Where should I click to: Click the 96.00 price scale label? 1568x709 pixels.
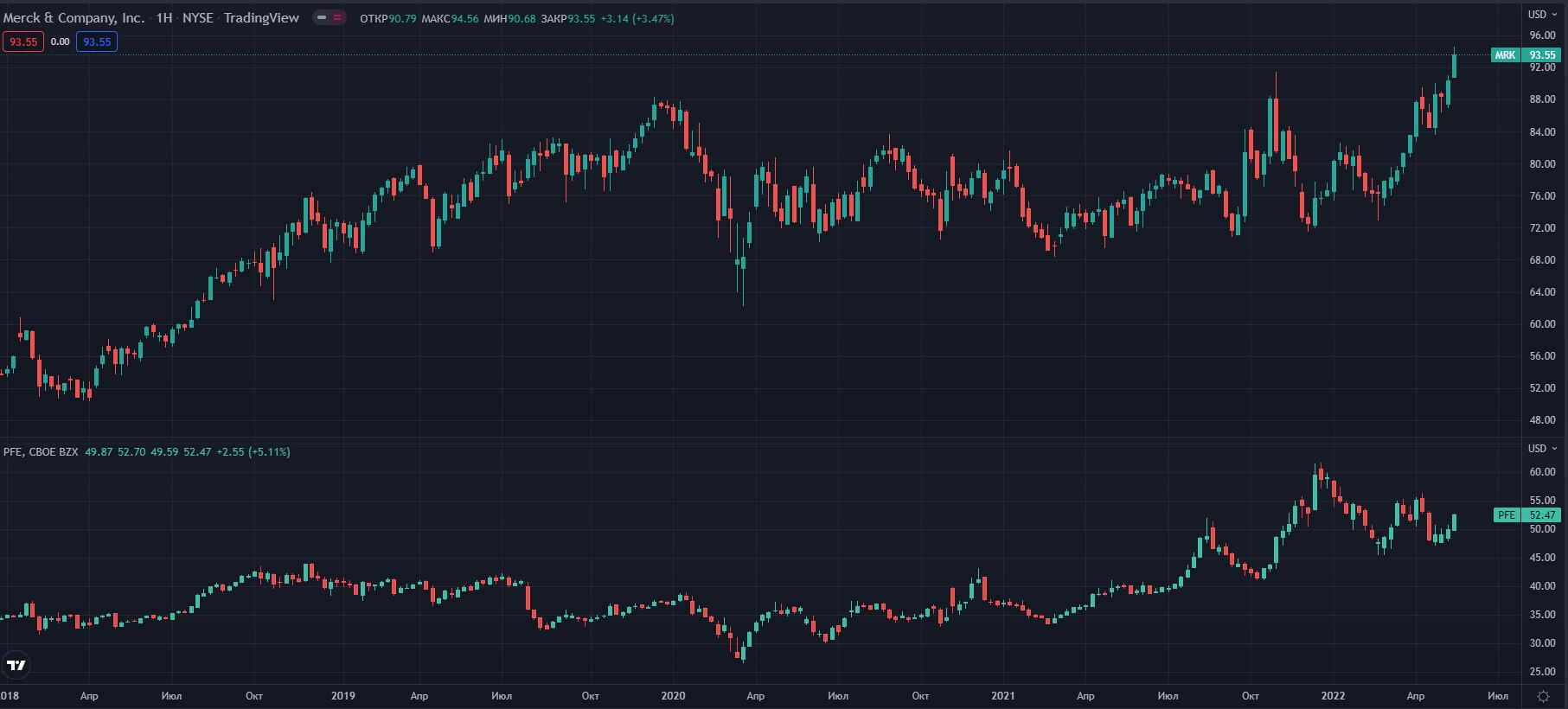pos(1542,35)
